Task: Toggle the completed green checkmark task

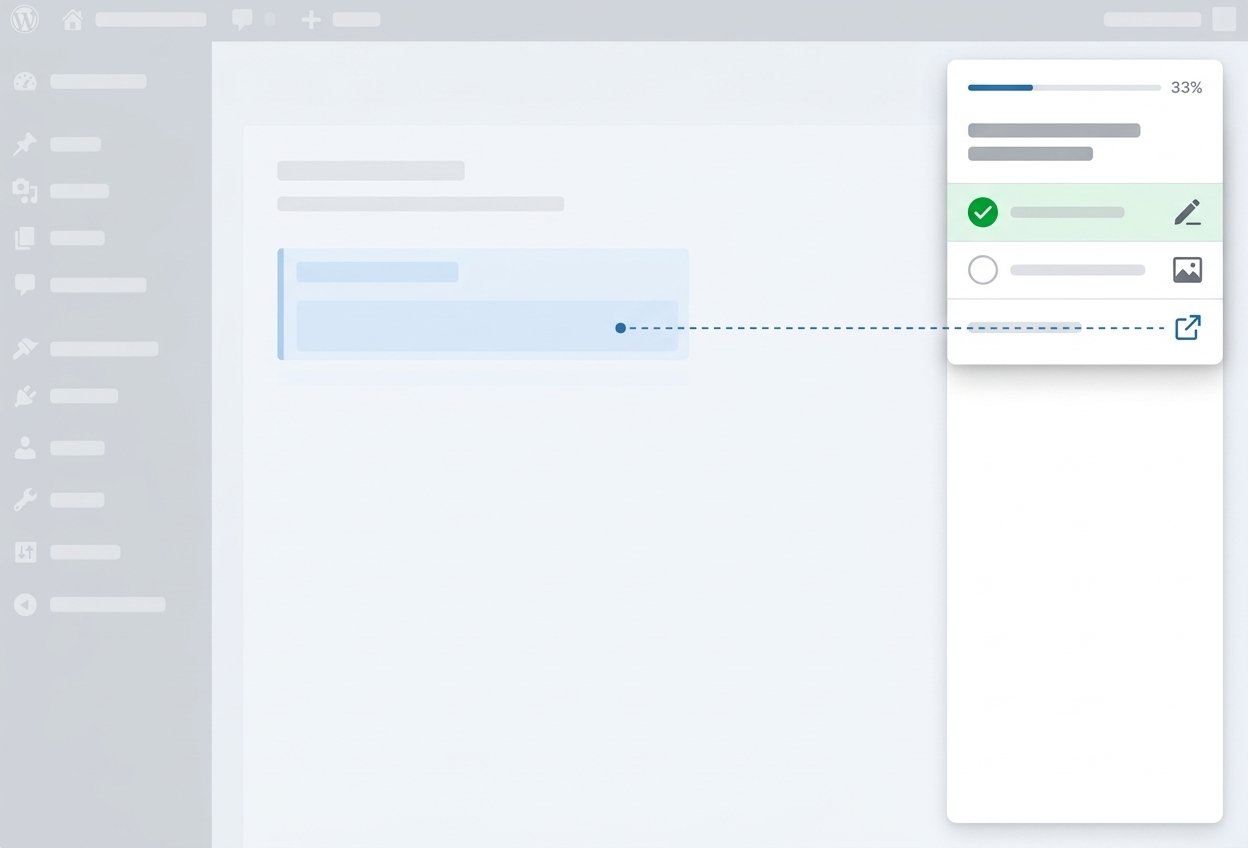Action: point(983,212)
